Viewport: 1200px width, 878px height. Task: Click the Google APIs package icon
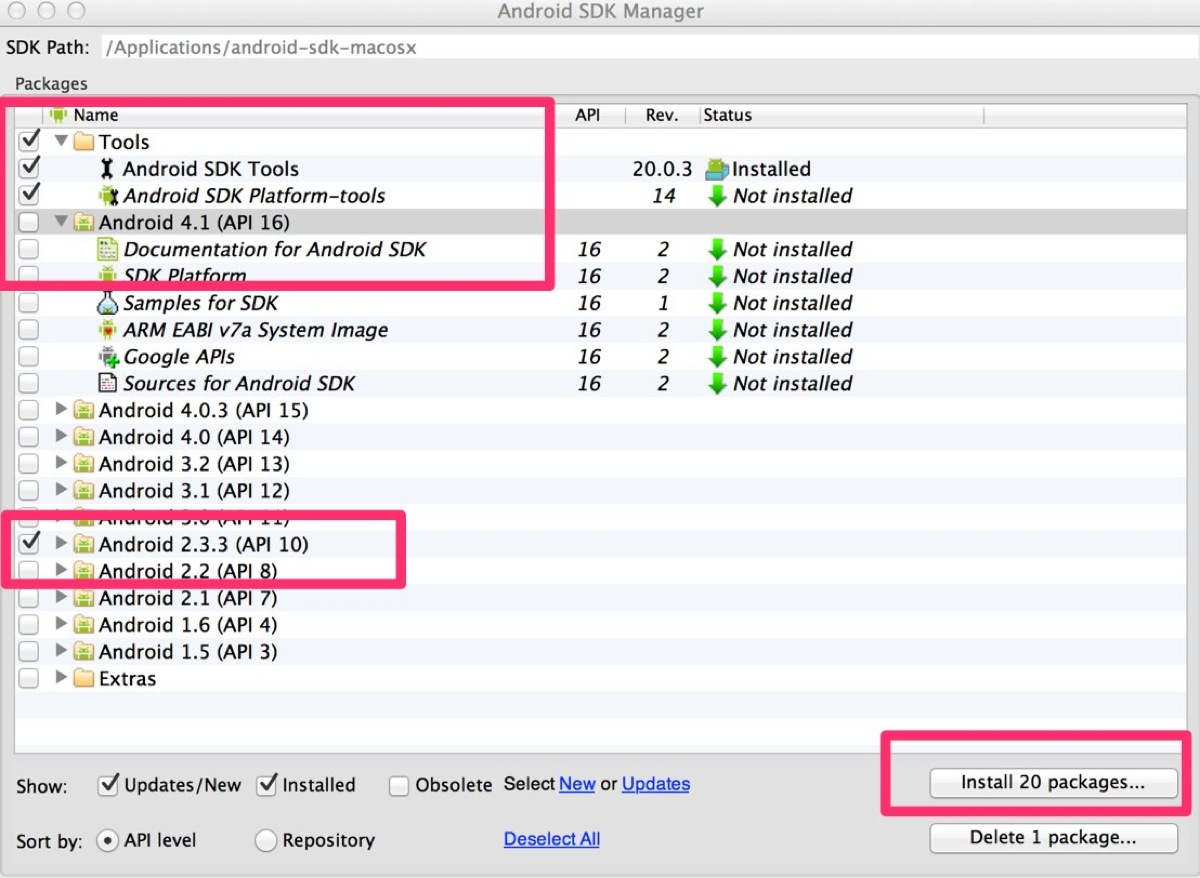107,357
